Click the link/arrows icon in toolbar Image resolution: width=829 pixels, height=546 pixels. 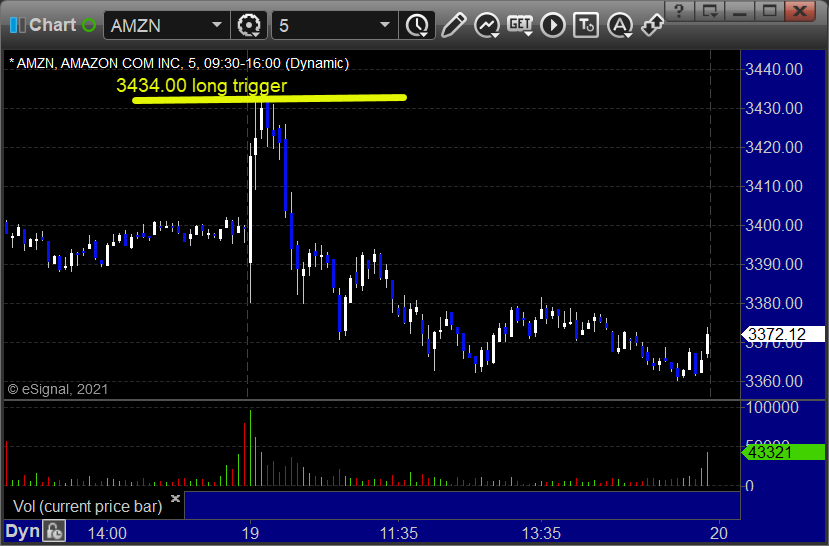coord(652,25)
